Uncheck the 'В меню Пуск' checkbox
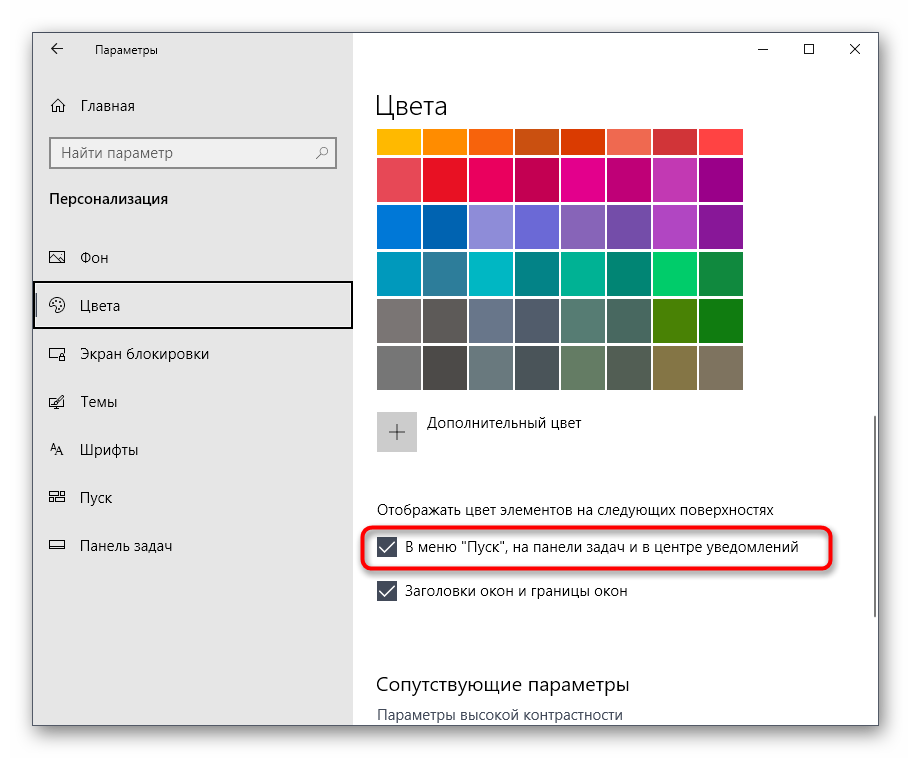This screenshot has height=758, width=911. coord(387,548)
